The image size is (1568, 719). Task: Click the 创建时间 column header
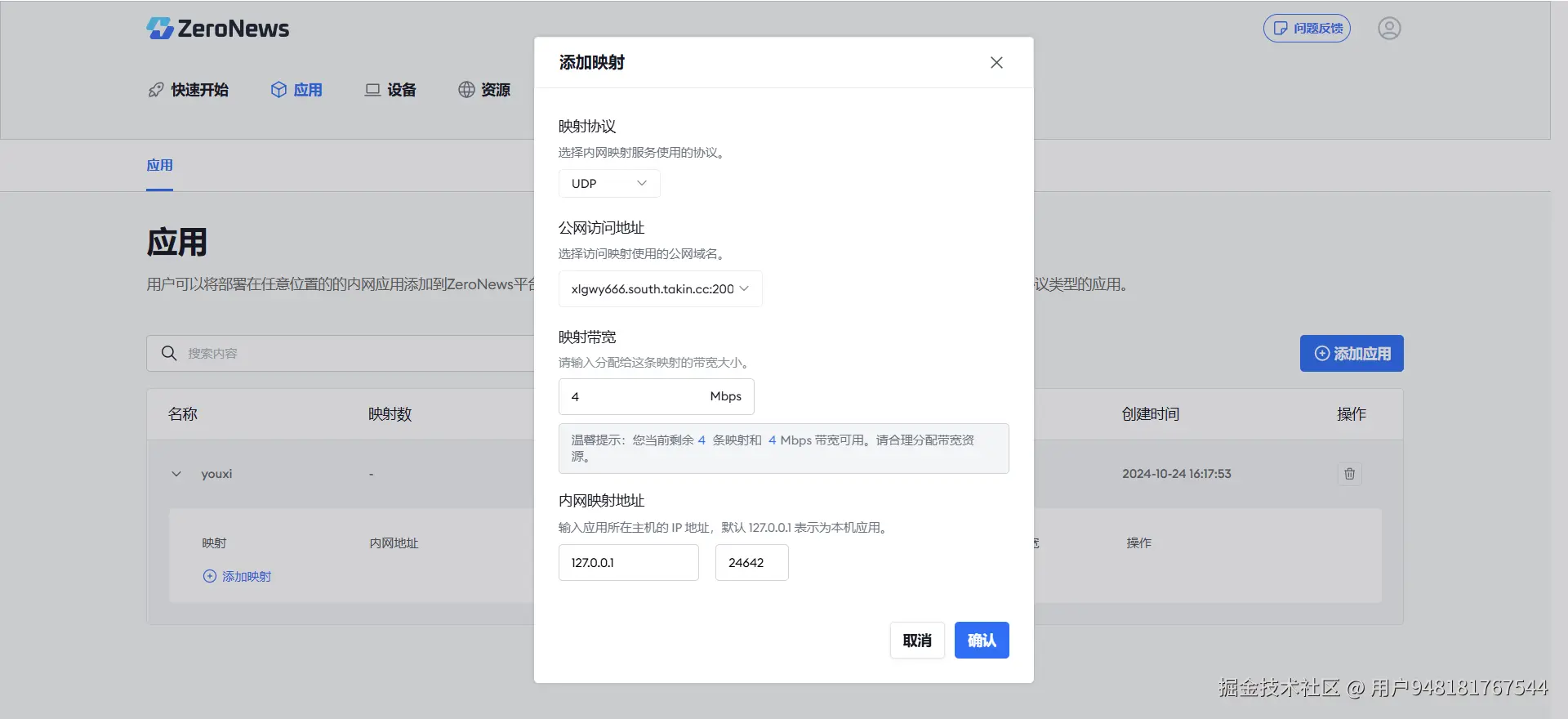tap(1150, 414)
